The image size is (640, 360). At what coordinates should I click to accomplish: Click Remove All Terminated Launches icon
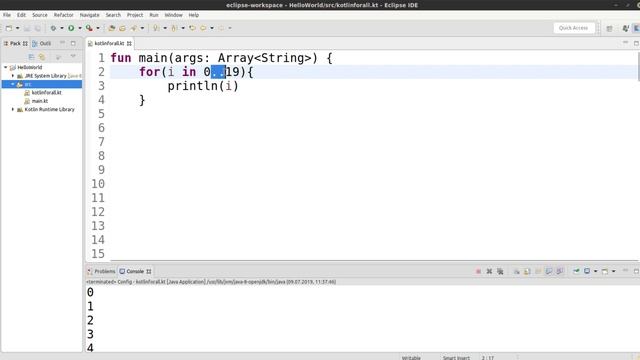coord(500,271)
